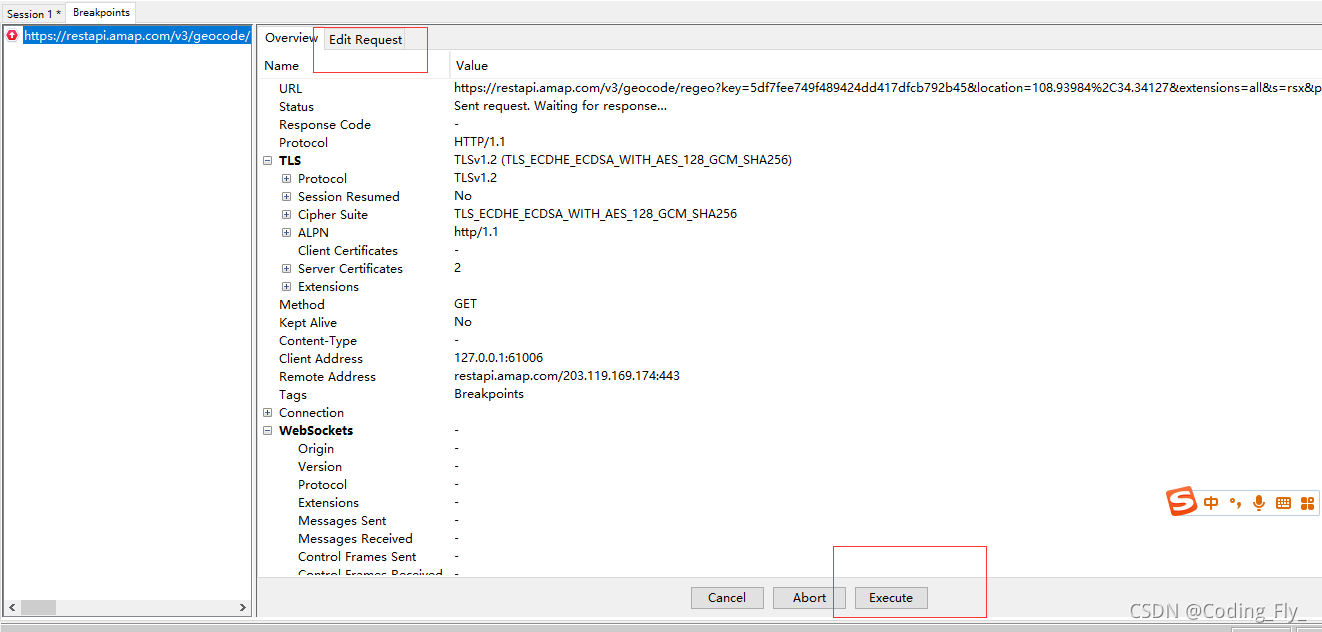Screen dimensions: 1322x632
Task: Open the Sogou toolbox grid icon
Action: (x=1308, y=503)
